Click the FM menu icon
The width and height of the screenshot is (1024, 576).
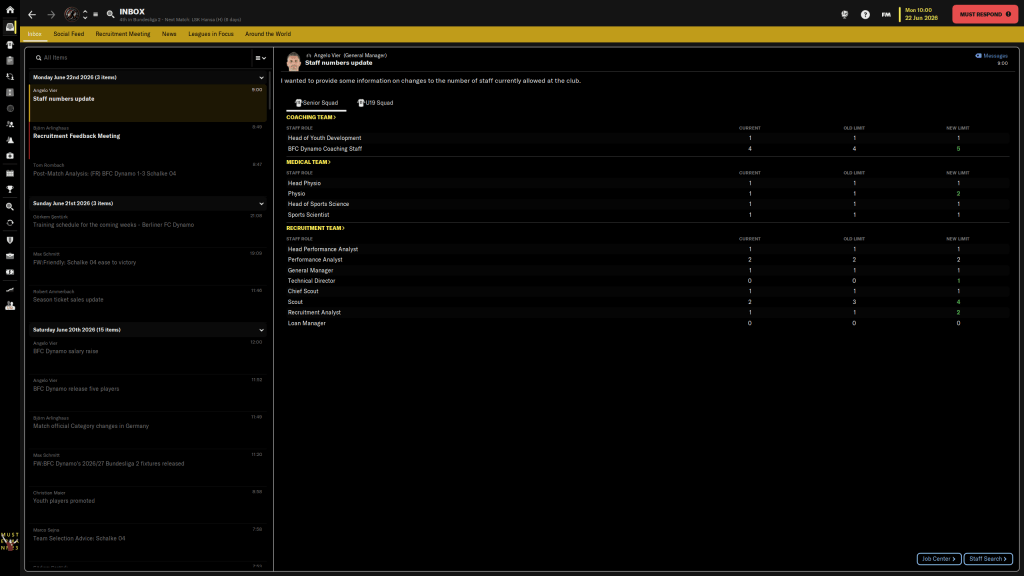tap(886, 14)
